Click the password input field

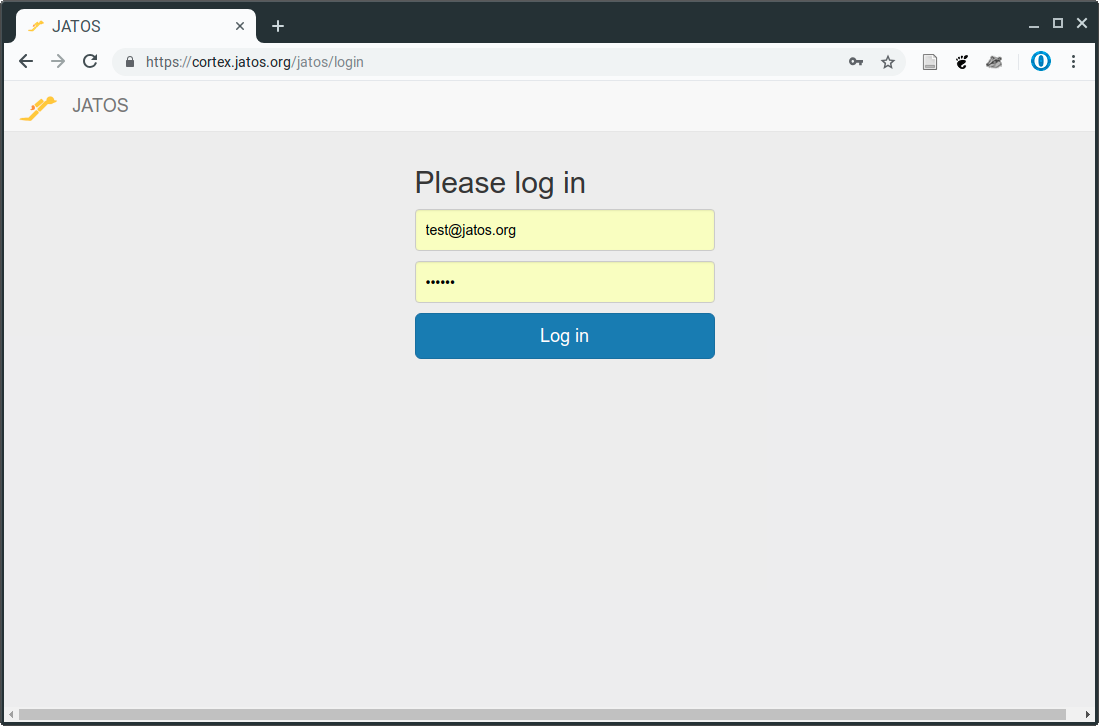coord(565,282)
